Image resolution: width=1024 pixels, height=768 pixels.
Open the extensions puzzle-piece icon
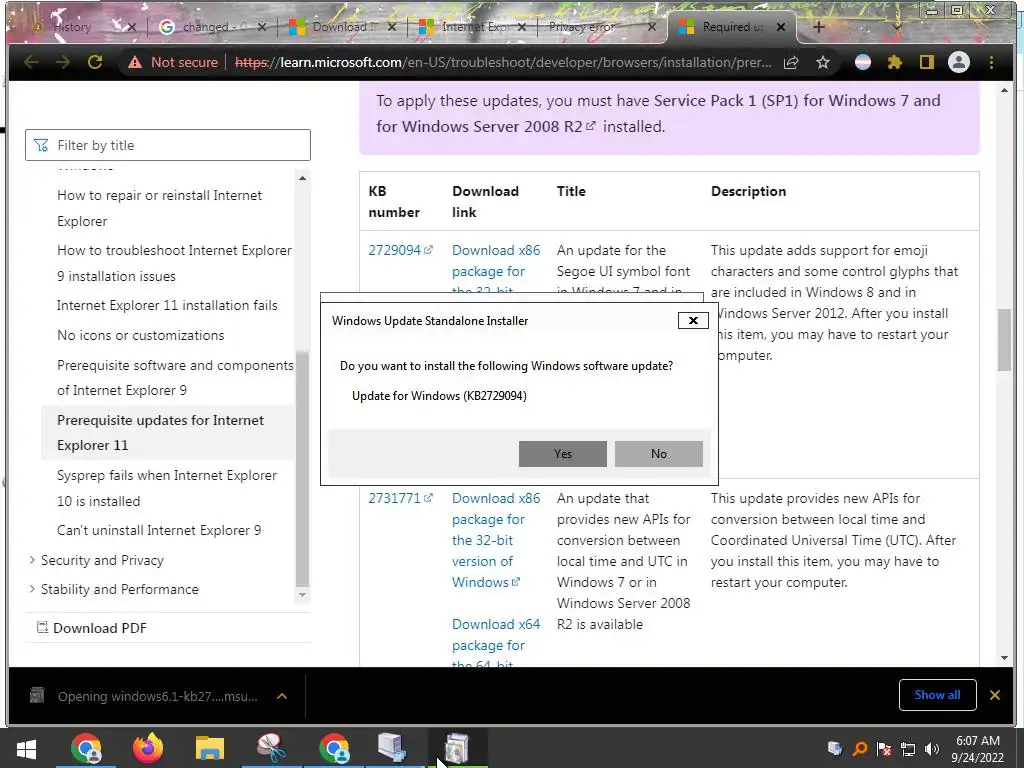(895, 62)
